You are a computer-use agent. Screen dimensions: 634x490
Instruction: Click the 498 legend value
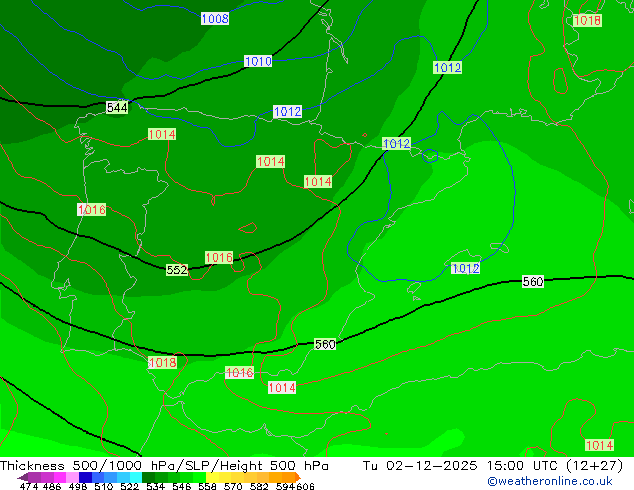click(x=78, y=486)
